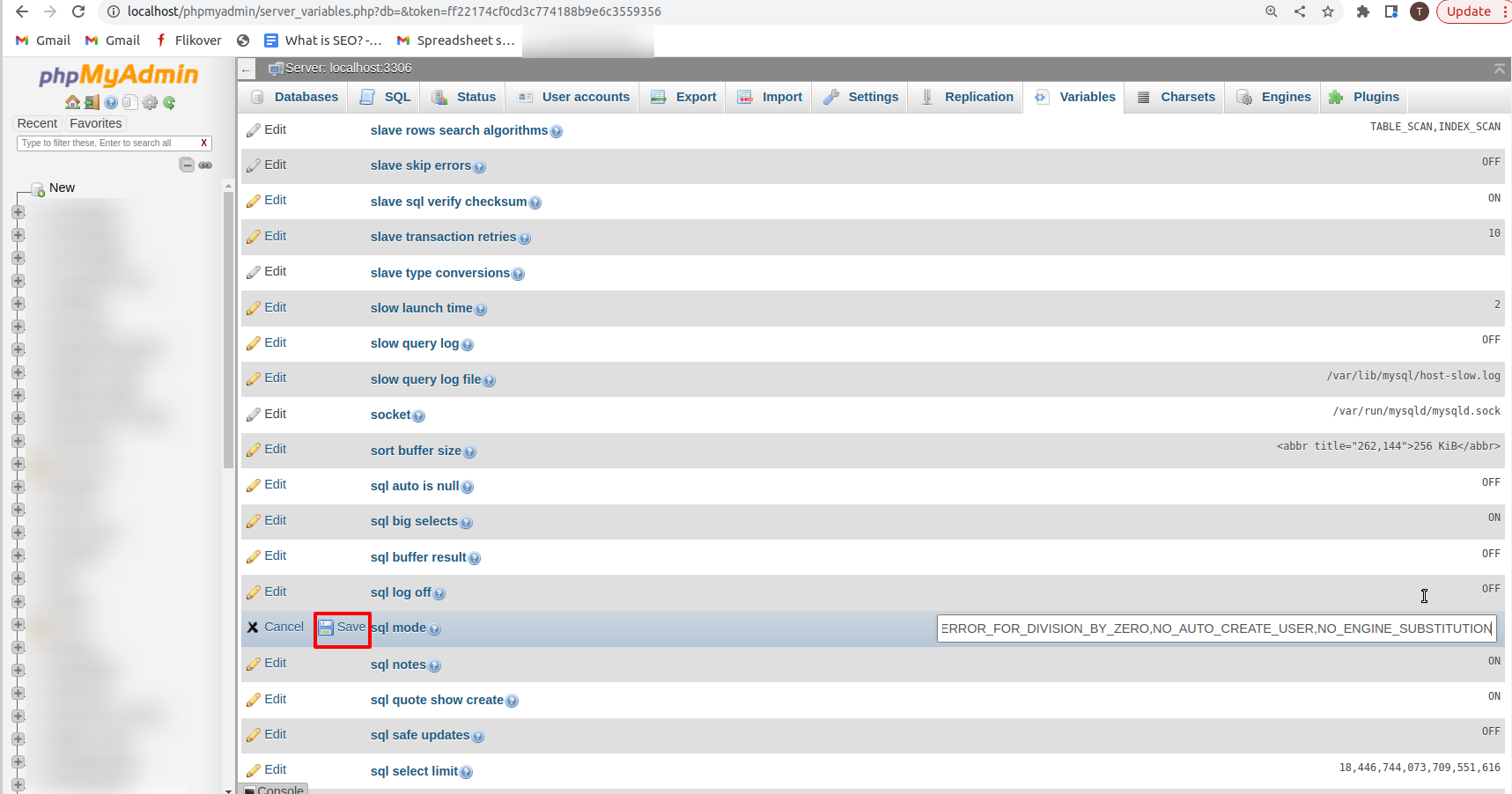Cancel editing the sql mode variable

275,628
